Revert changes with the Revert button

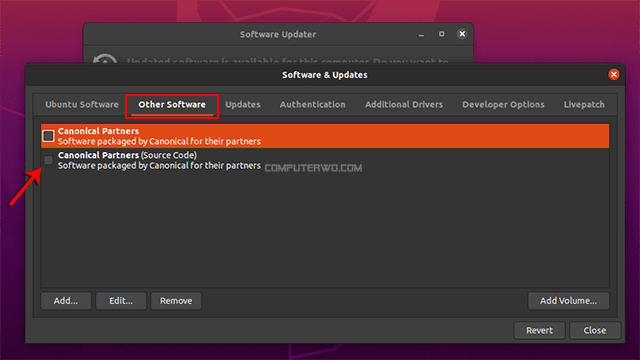point(539,330)
